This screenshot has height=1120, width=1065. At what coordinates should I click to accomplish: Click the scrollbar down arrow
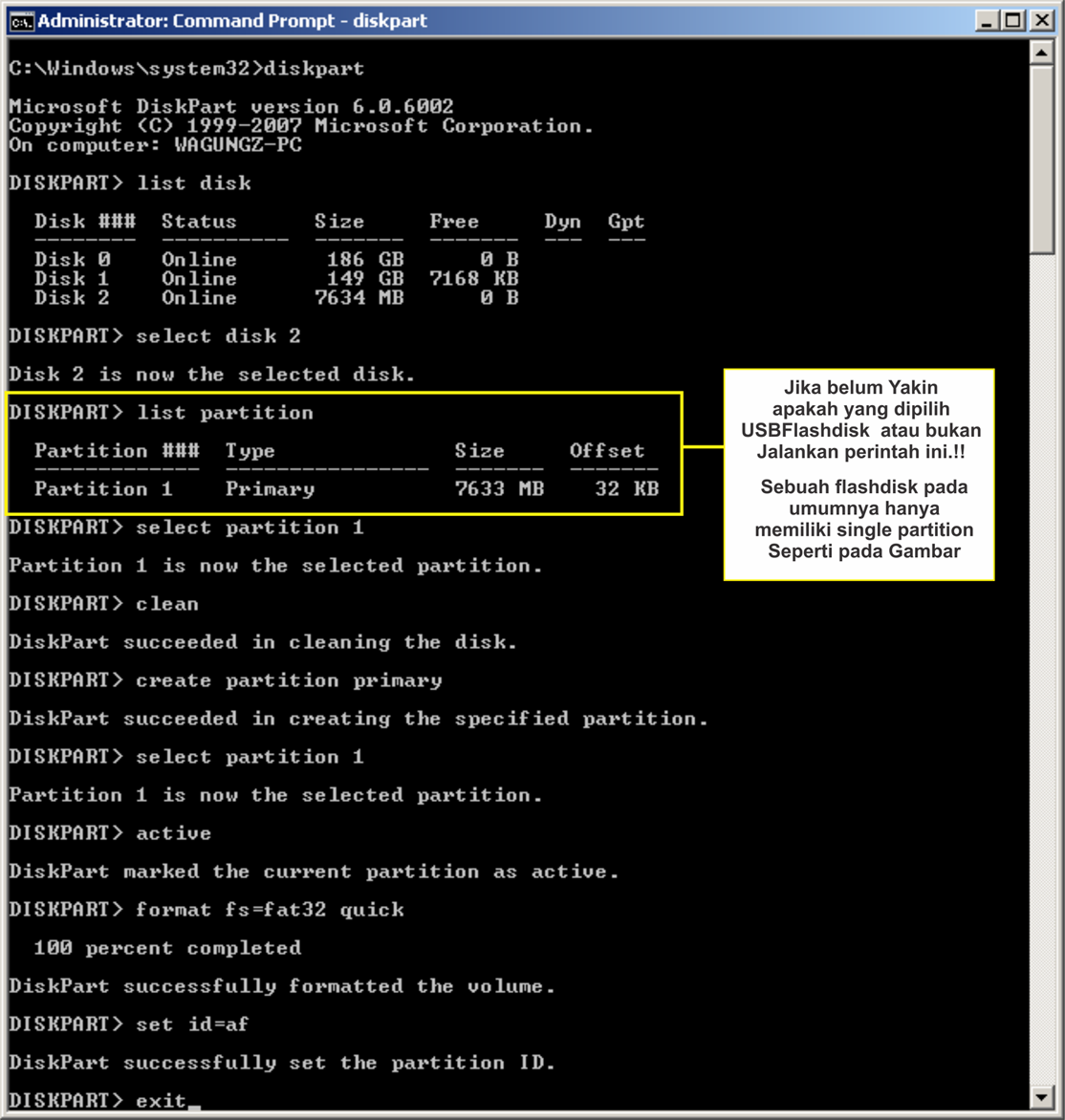pos(1042,1096)
